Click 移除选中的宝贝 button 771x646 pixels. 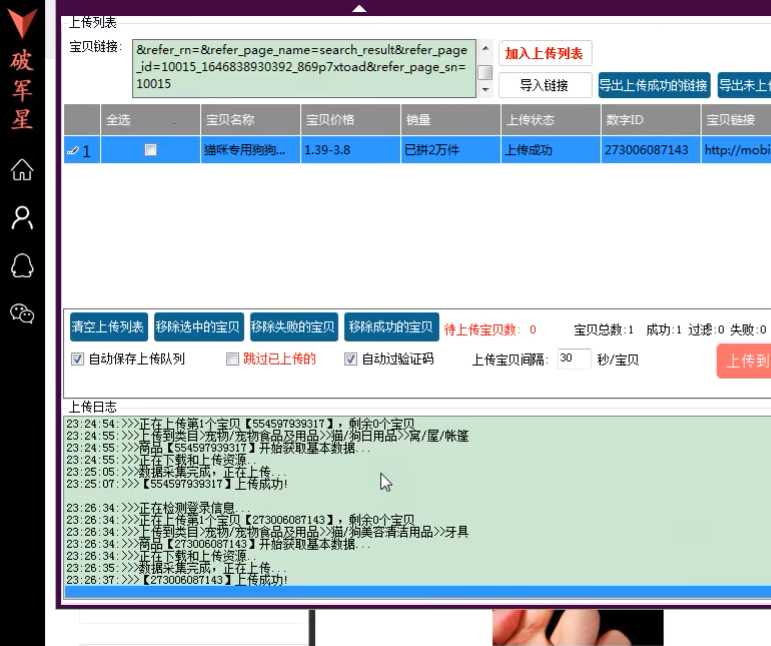(x=199, y=327)
